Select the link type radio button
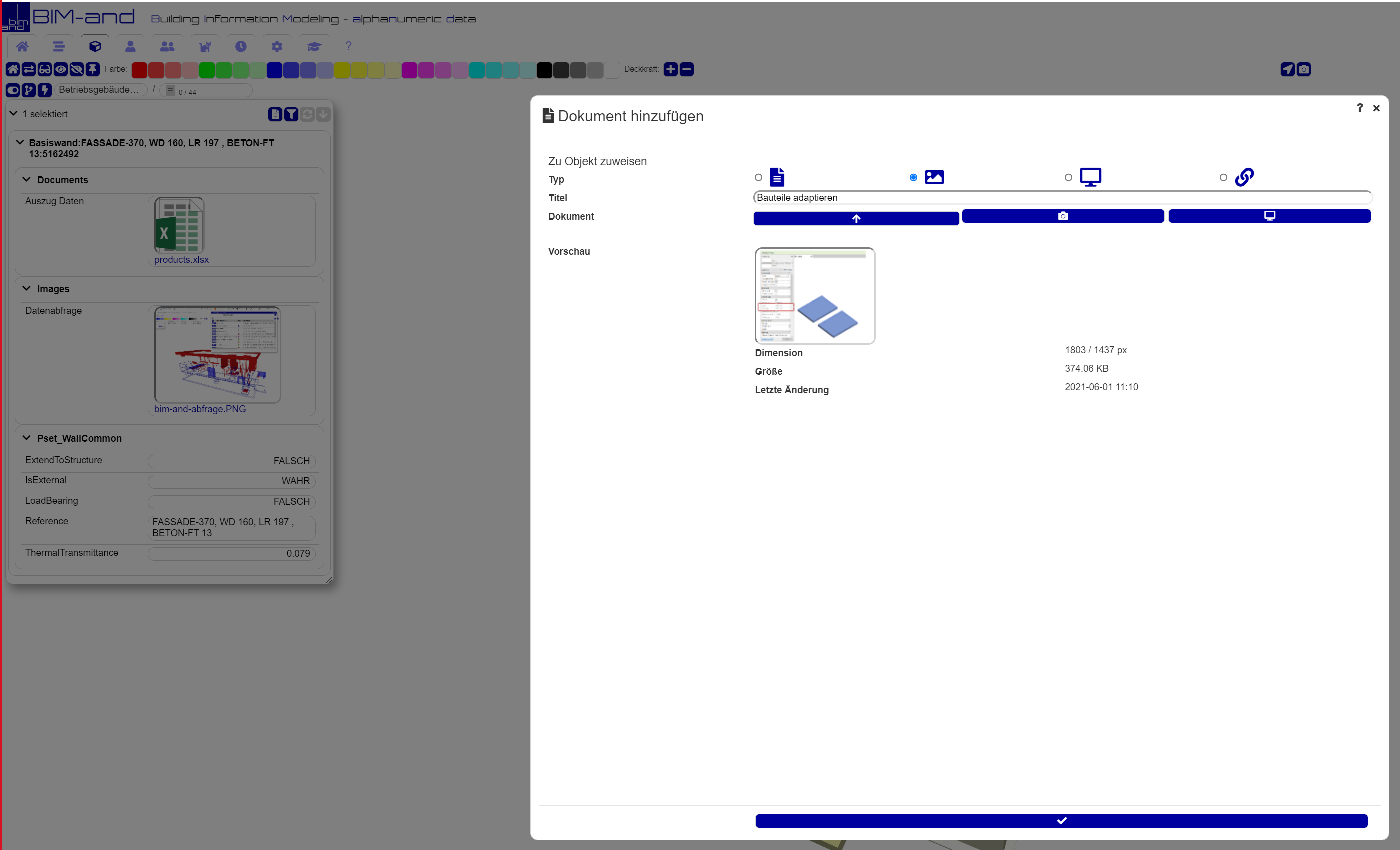The width and height of the screenshot is (1400, 850). (1223, 178)
